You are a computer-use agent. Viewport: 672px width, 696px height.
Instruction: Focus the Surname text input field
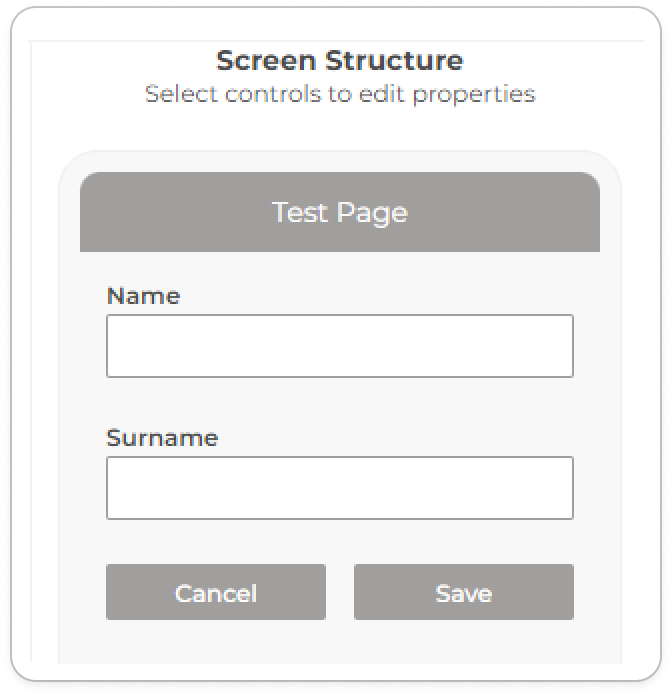click(339, 488)
